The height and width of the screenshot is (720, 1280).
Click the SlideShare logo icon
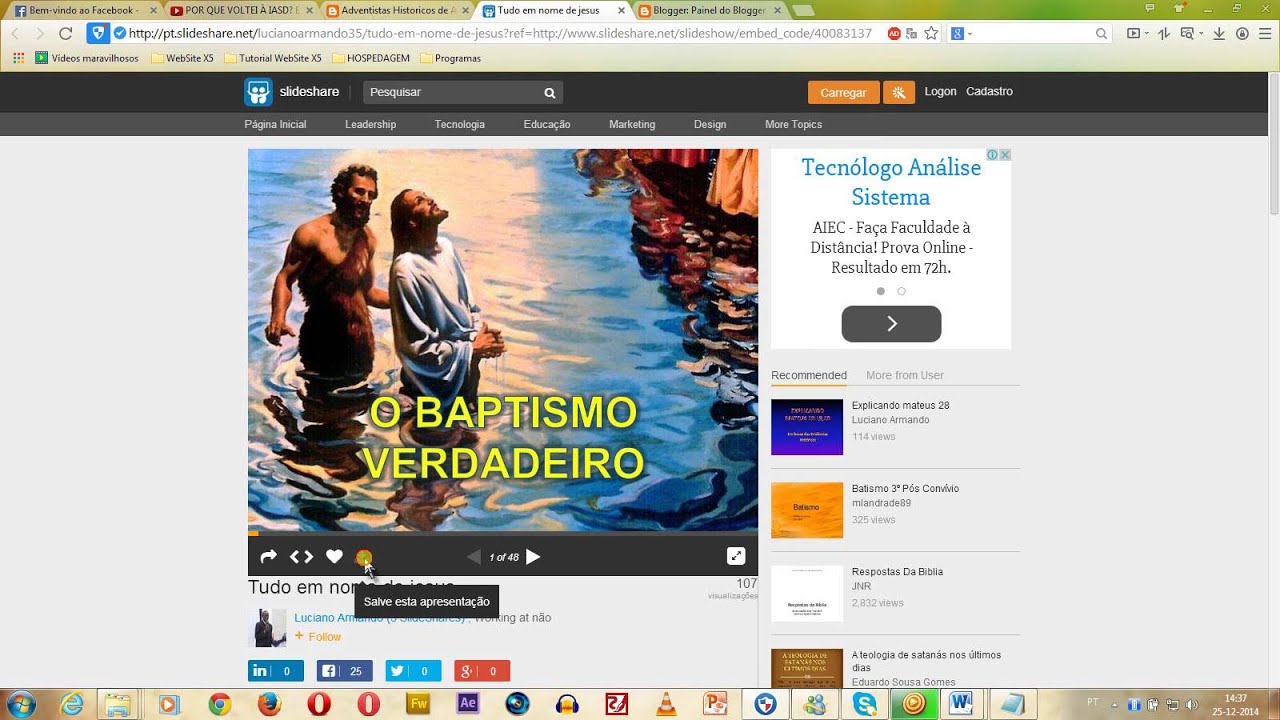(x=258, y=92)
